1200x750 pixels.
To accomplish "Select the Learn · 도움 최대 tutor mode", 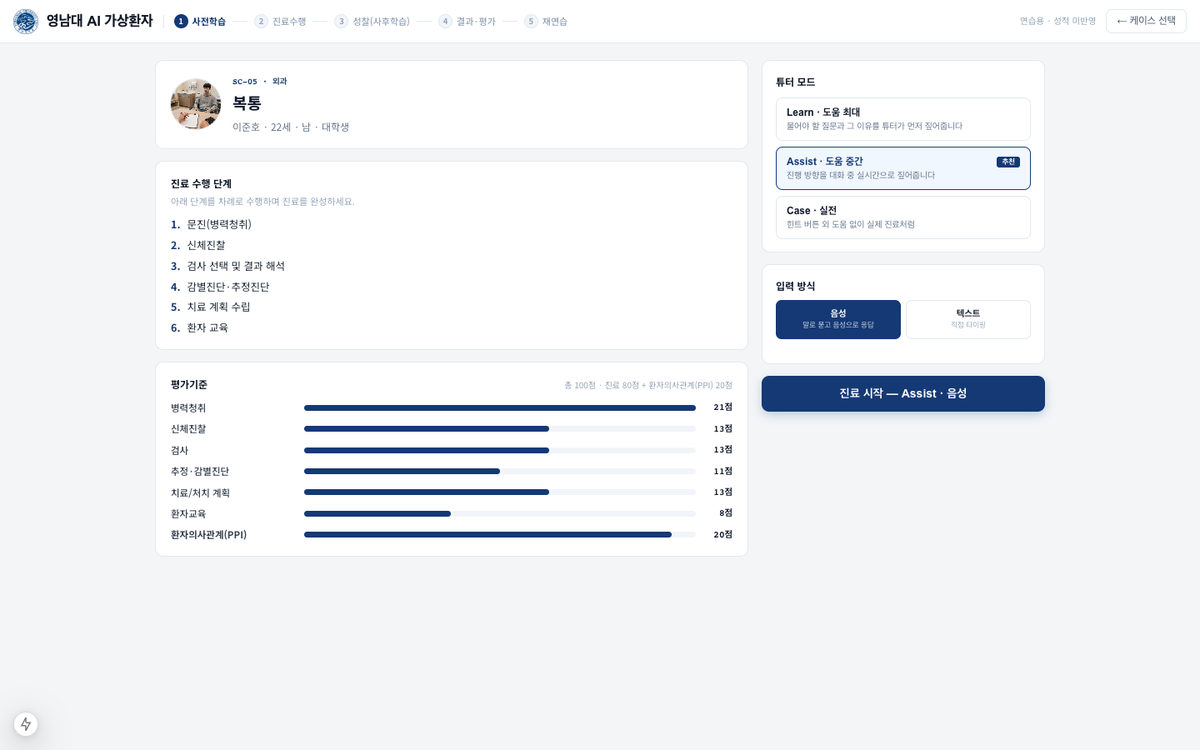I will (x=903, y=119).
